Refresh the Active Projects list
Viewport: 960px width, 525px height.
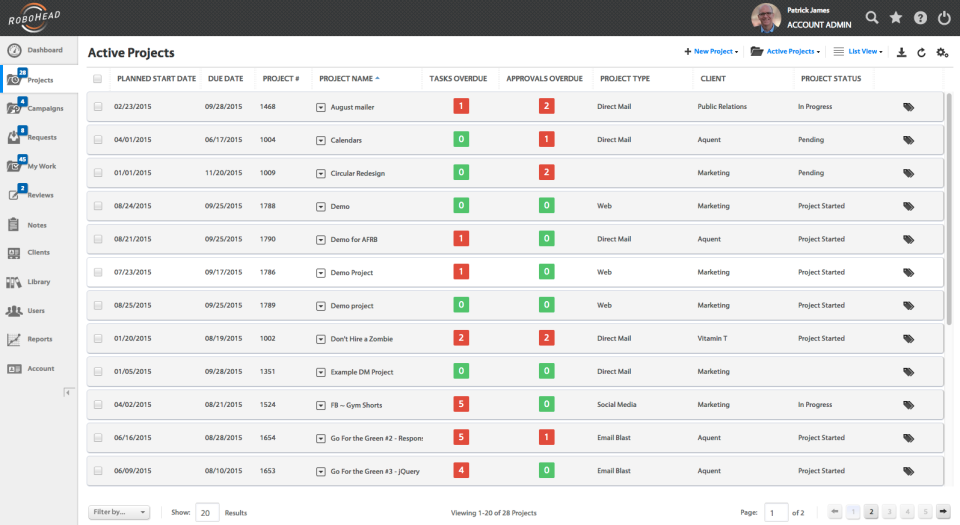coord(921,52)
